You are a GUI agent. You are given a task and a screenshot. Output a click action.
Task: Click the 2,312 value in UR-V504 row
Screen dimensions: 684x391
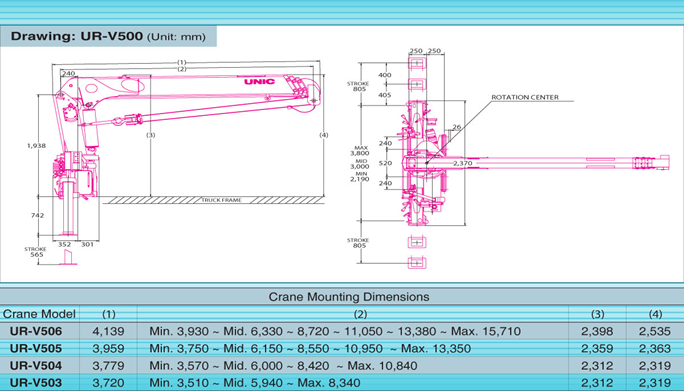click(x=597, y=366)
